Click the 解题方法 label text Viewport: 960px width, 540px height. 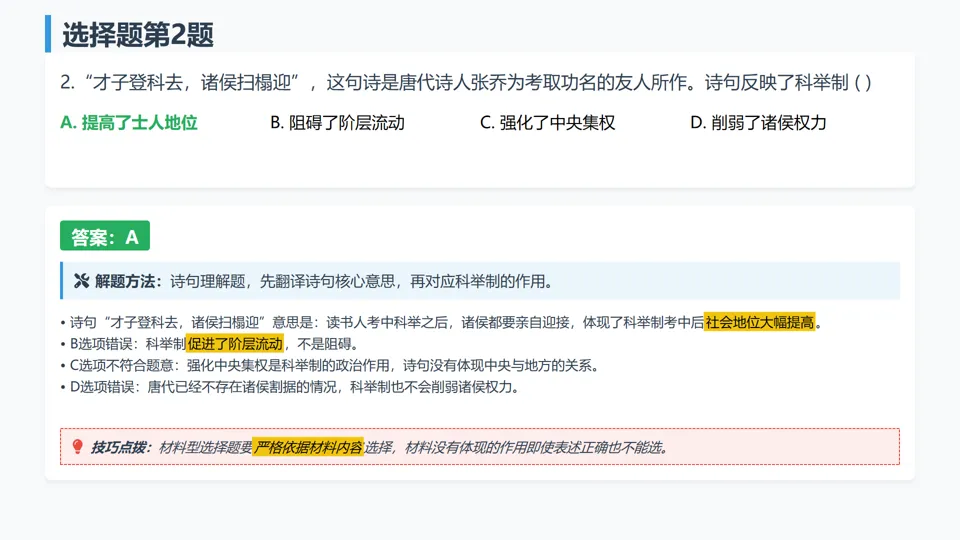[128, 281]
